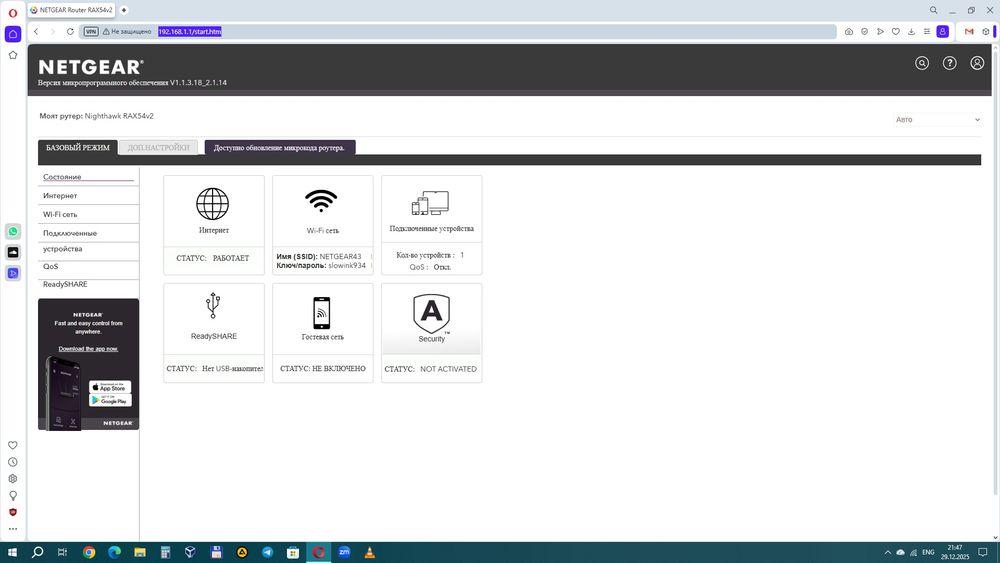This screenshot has width=1000, height=563.
Task: Open Opera easy setup sliders icon
Action: [x=927, y=31]
